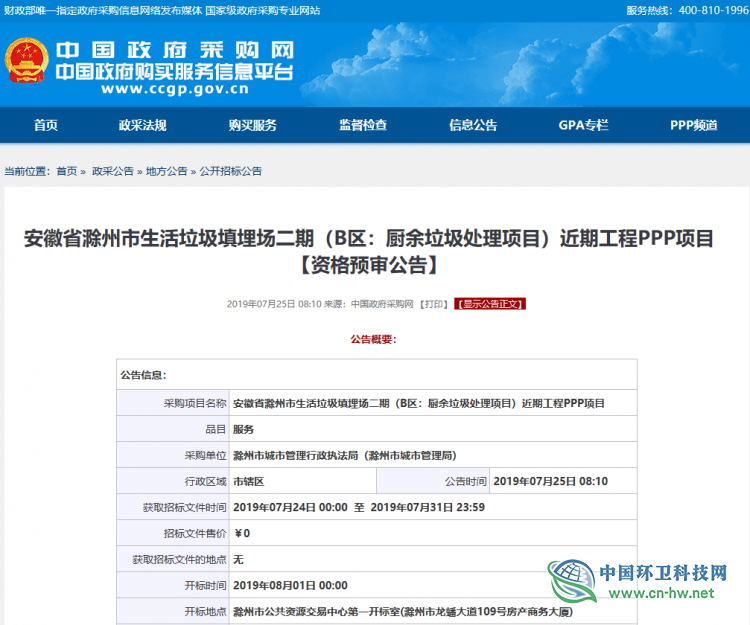Open the 政采法规 navigation tab
The height and width of the screenshot is (625, 750).
point(143,125)
